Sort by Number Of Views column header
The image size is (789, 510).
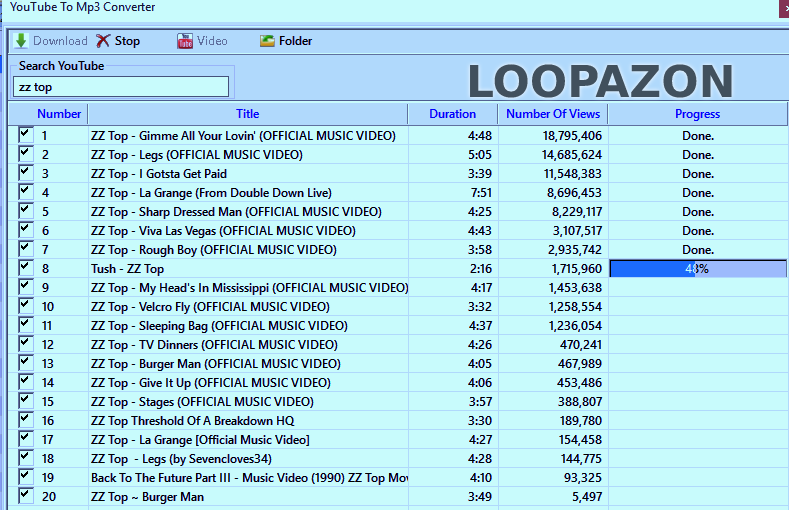coord(553,114)
